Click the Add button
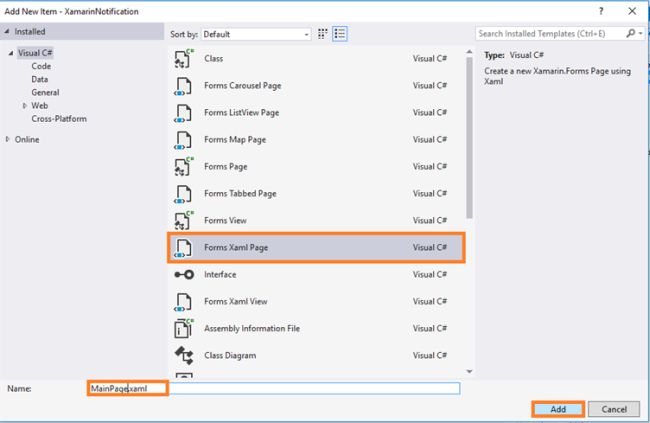Image resolution: width=650 pixels, height=423 pixels. tap(558, 409)
